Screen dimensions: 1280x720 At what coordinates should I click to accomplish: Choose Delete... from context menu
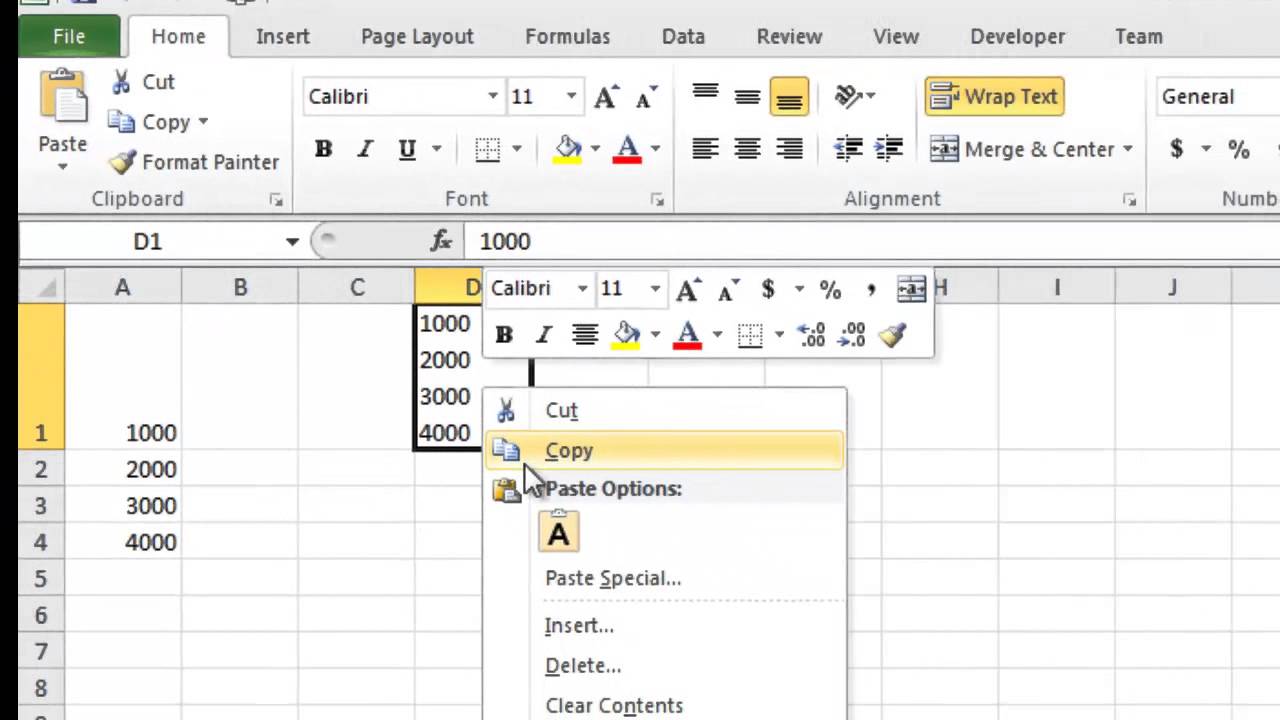click(x=665, y=666)
